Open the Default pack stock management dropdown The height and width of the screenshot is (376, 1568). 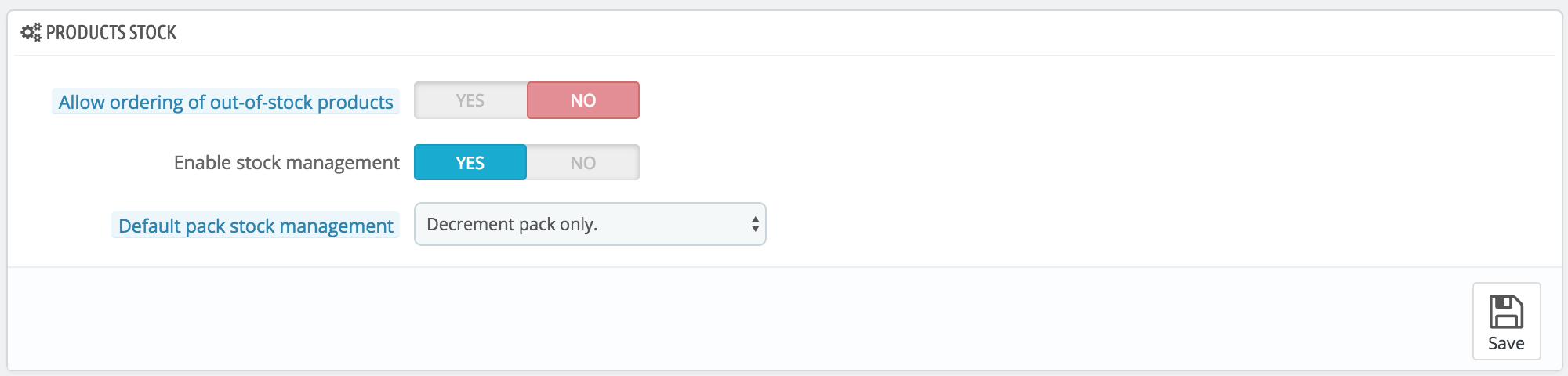(590, 224)
